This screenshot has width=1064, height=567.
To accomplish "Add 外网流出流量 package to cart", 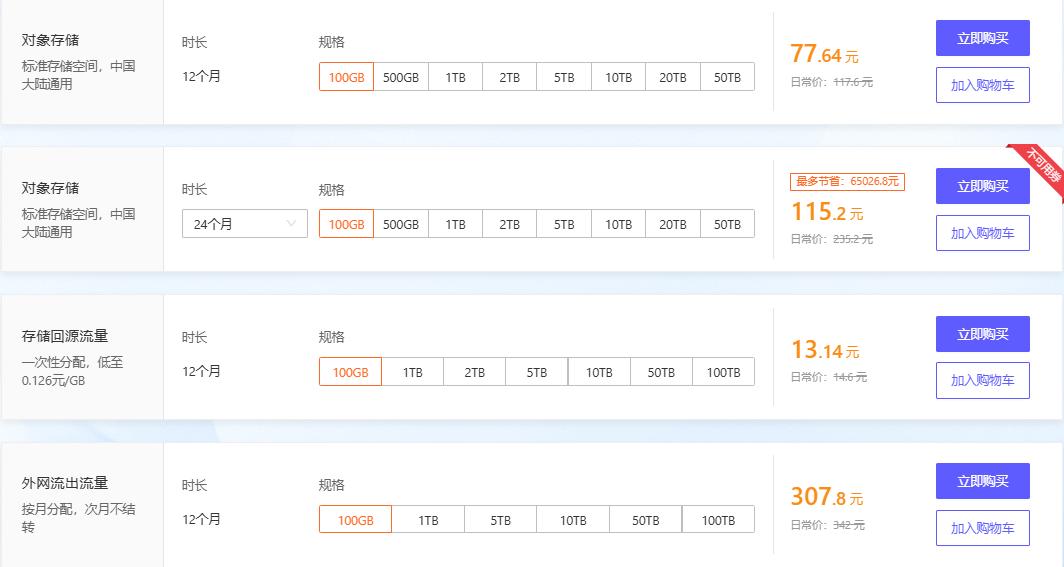I will point(982,528).
